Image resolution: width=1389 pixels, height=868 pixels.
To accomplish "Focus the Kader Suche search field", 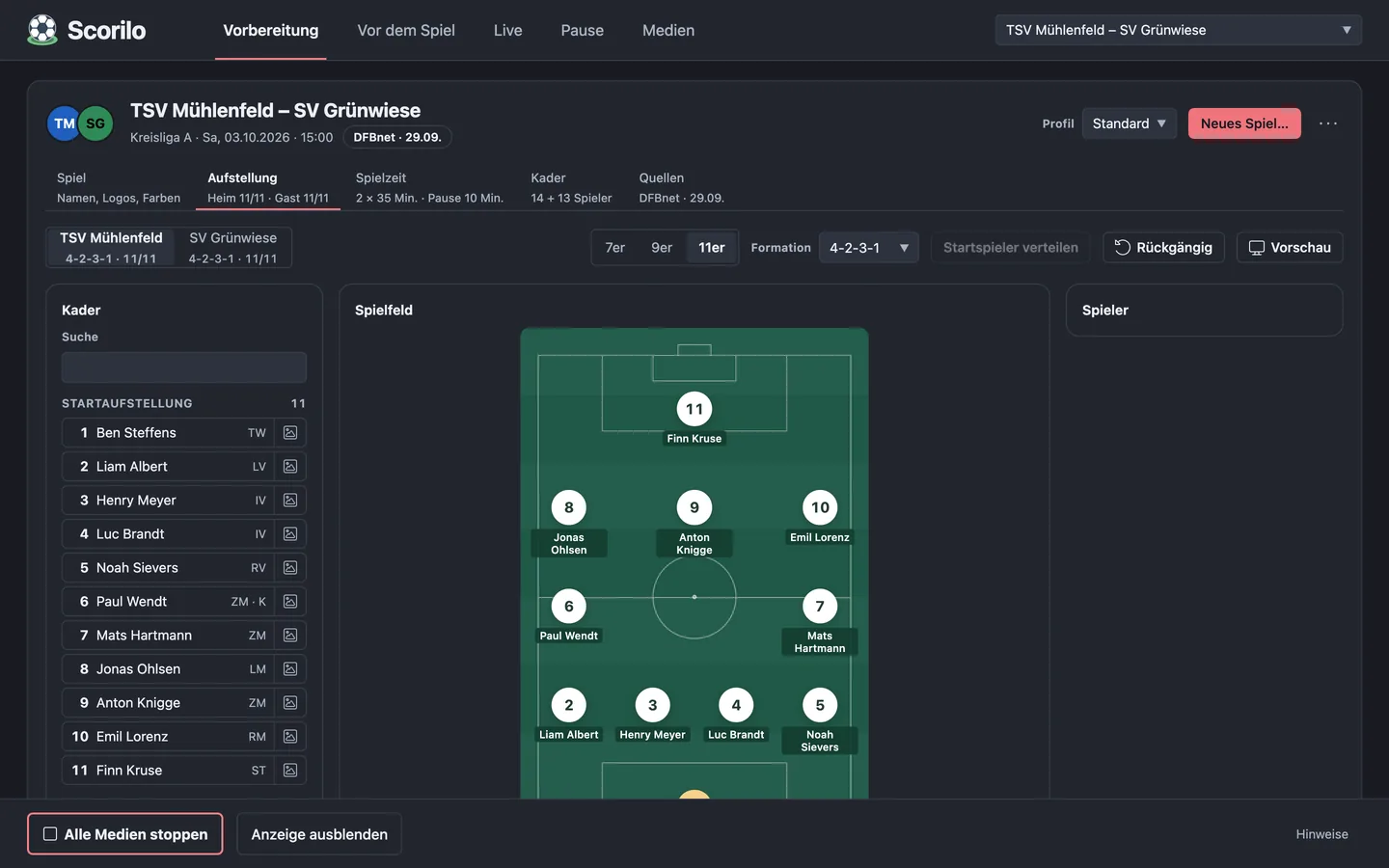I will (184, 367).
